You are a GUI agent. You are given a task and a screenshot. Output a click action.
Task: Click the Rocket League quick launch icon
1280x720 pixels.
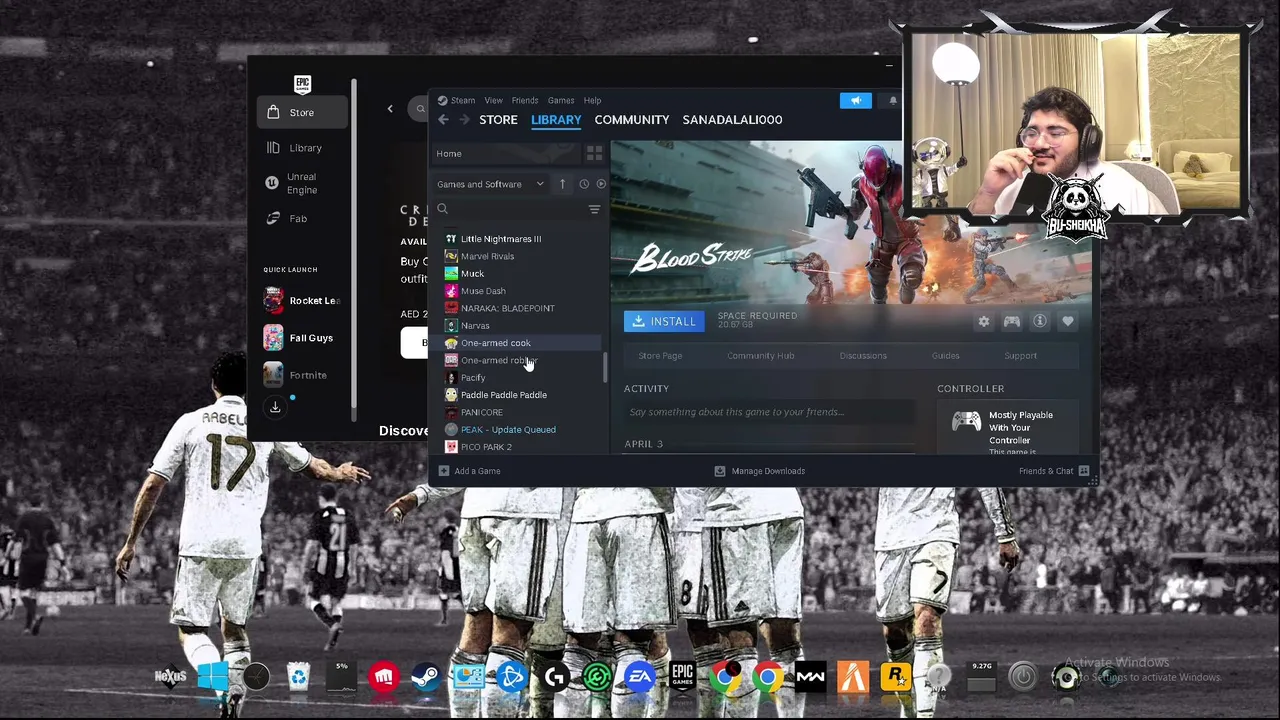[273, 301]
